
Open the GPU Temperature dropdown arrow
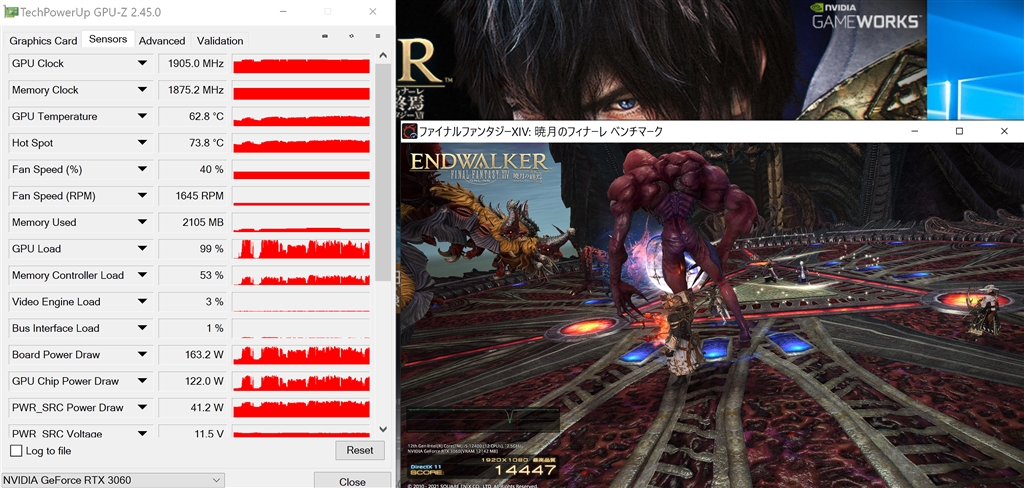[x=142, y=116]
